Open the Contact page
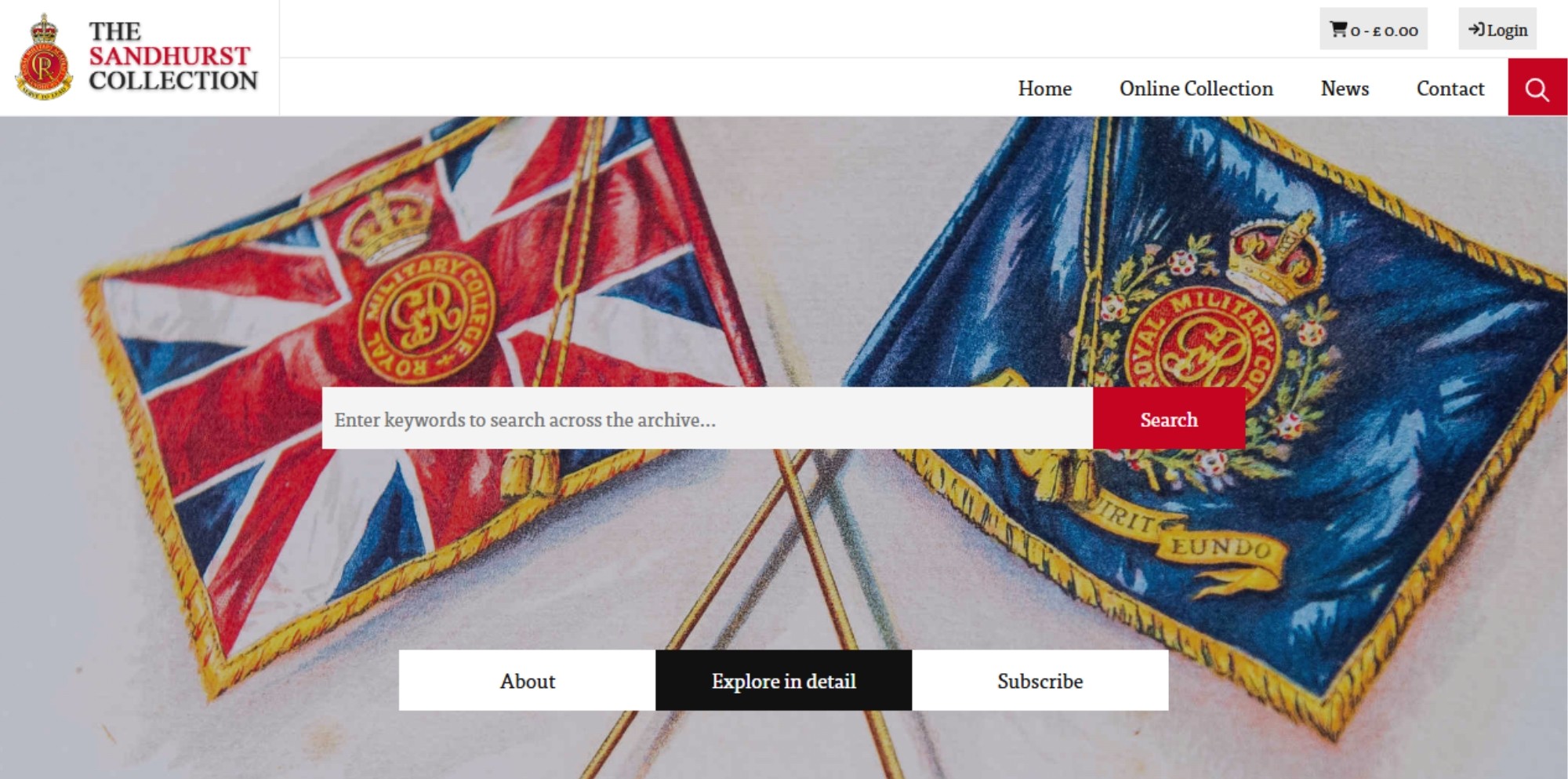 [1450, 89]
